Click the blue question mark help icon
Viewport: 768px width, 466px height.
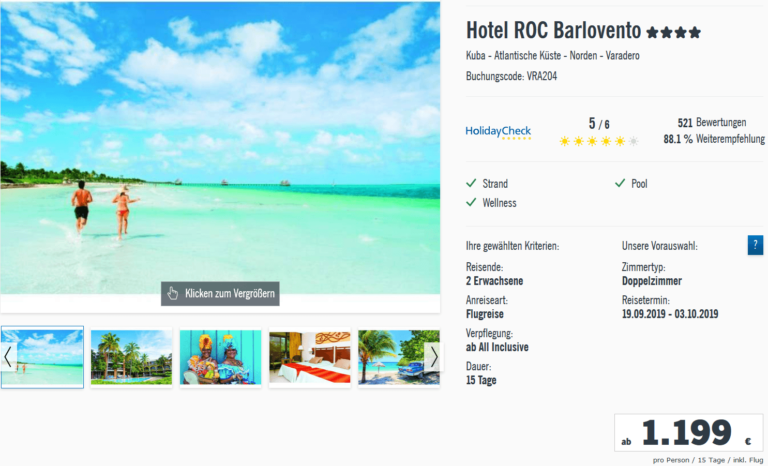[755, 245]
